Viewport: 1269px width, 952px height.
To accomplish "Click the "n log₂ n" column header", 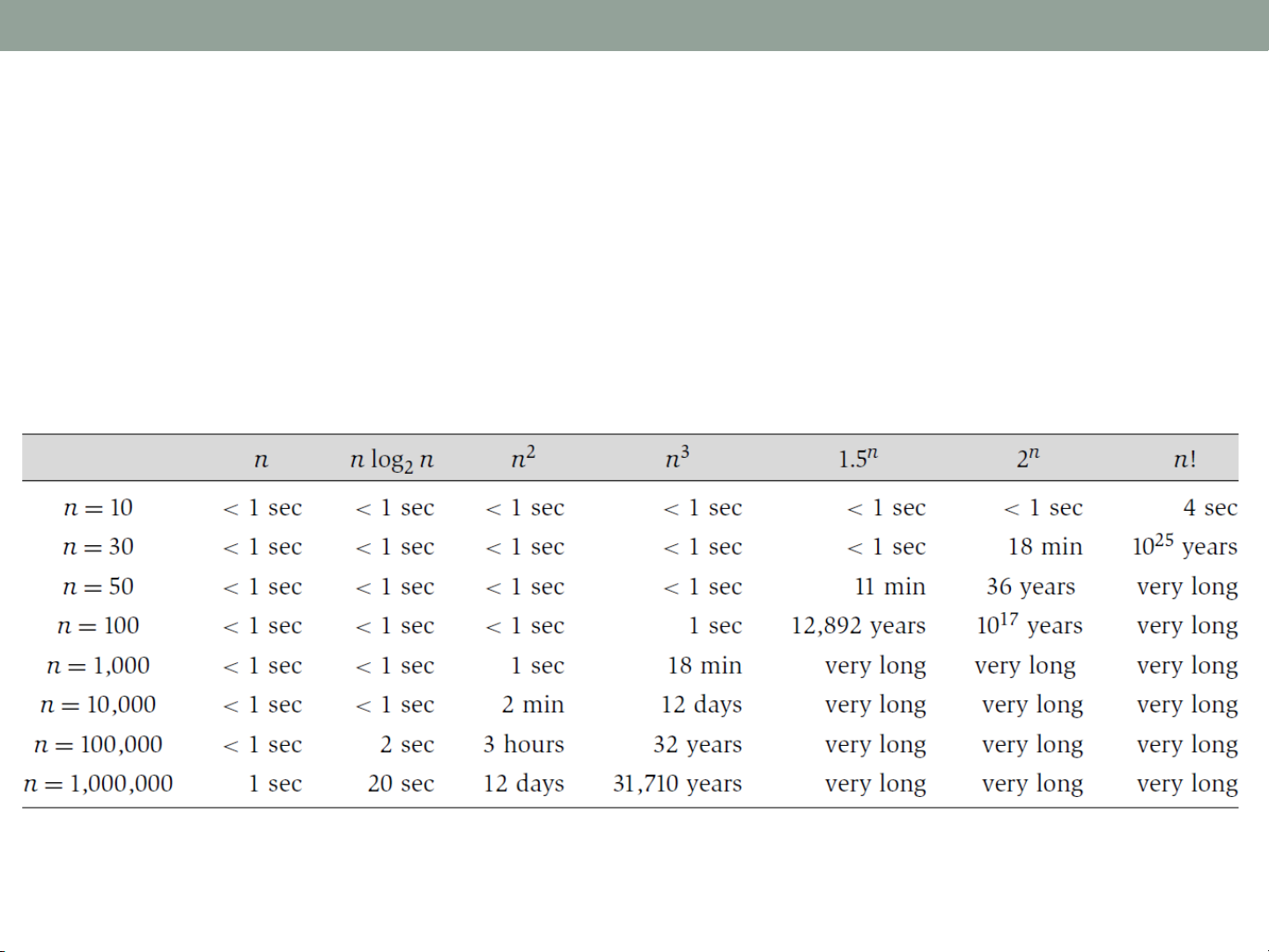I will (x=392, y=460).
